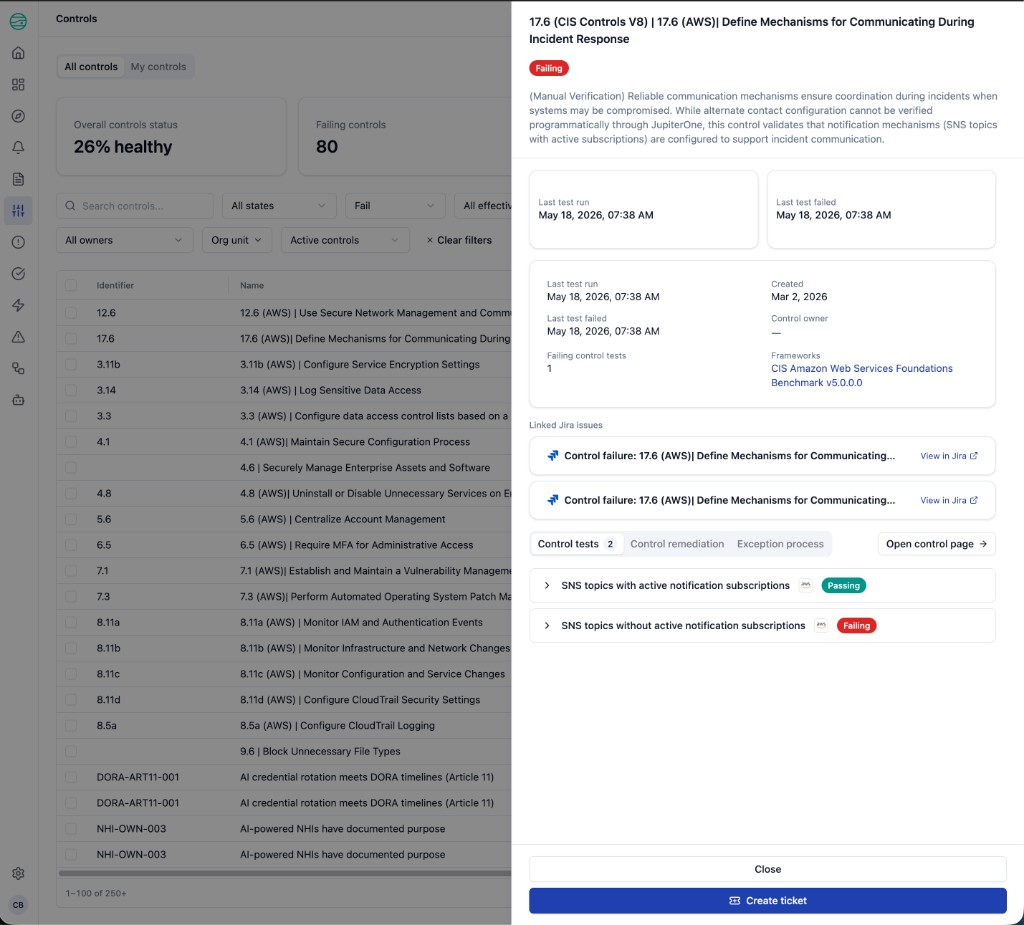The height and width of the screenshot is (925, 1024).
Task: Open the settings gear in the sidebar
Action: coord(18,873)
